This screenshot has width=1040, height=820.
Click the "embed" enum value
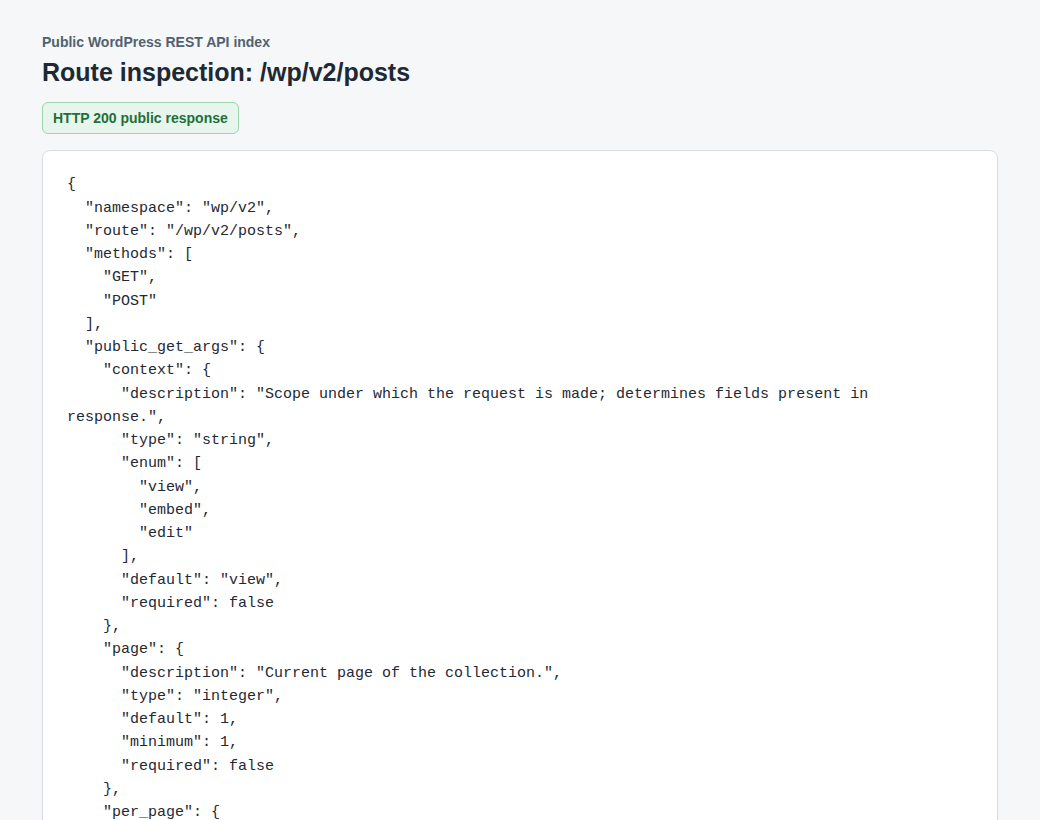(x=174, y=510)
